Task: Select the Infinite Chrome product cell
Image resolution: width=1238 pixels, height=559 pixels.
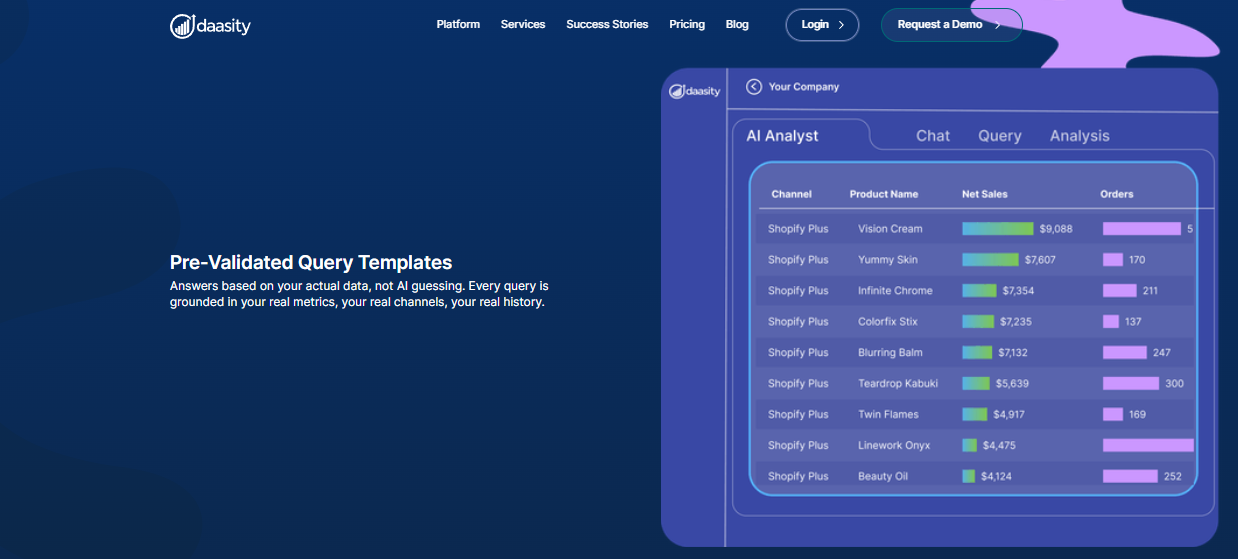Action: [x=895, y=291]
